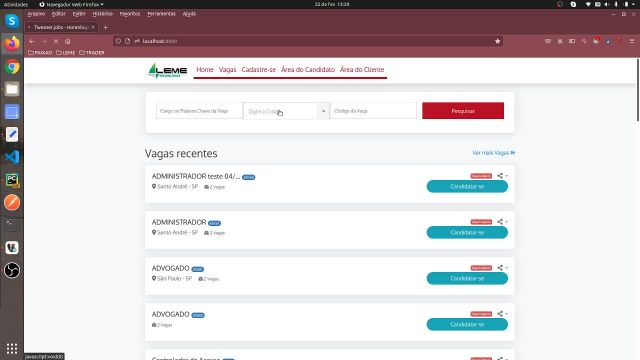
Task: Share the São Paulo ADVOGADO job
Action: [x=502, y=268]
